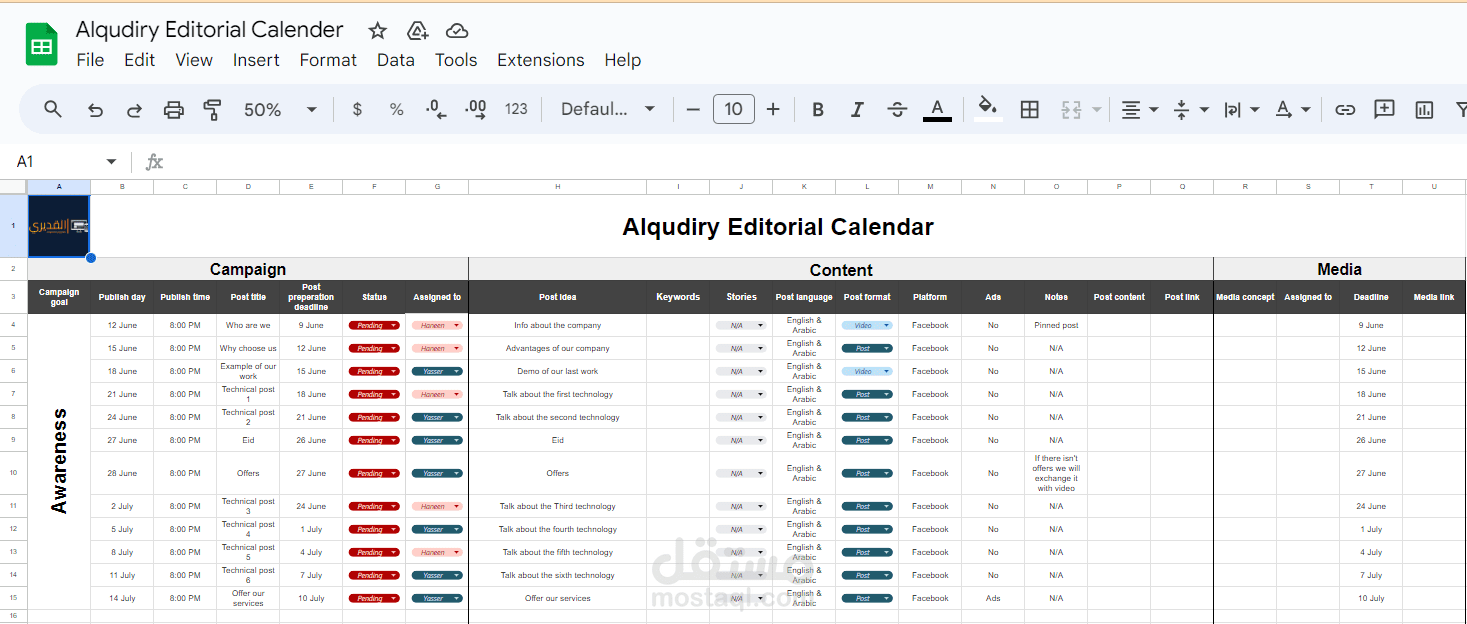This screenshot has height=624, width=1467.
Task: Undo the last action
Action: click(x=95, y=110)
